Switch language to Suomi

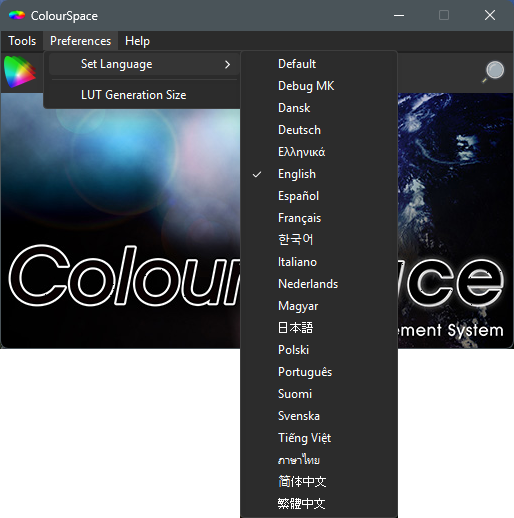coord(319,394)
